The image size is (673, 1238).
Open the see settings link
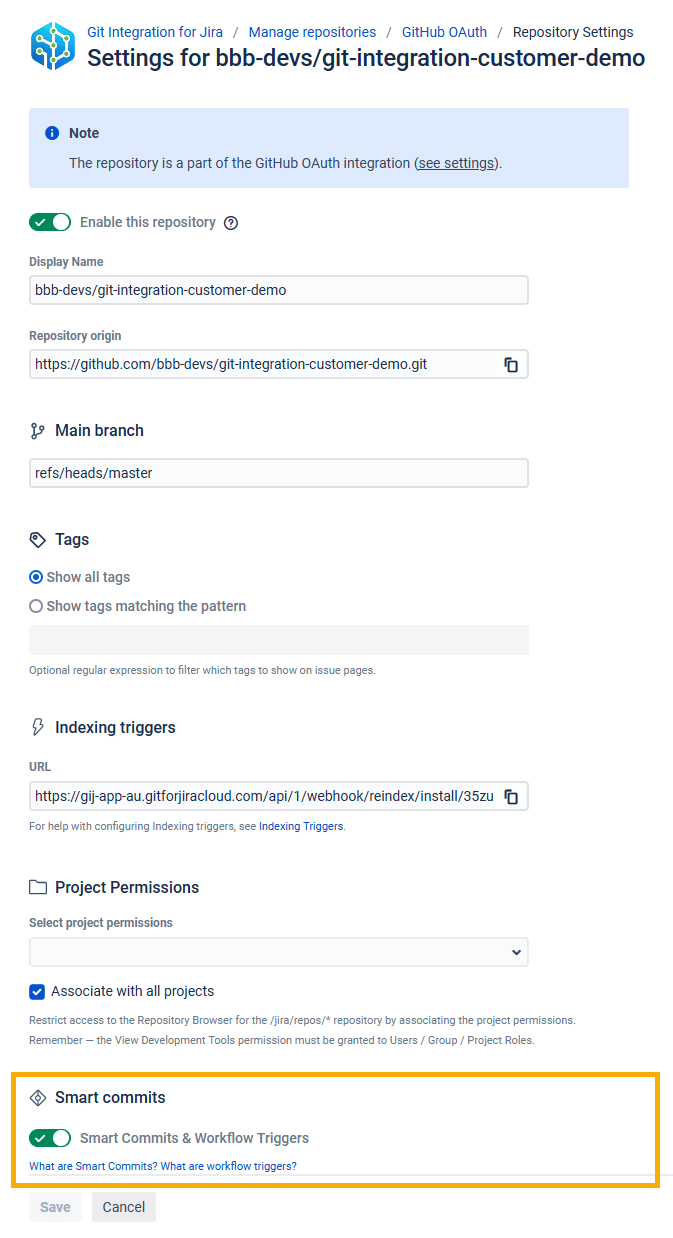pyautogui.click(x=456, y=163)
